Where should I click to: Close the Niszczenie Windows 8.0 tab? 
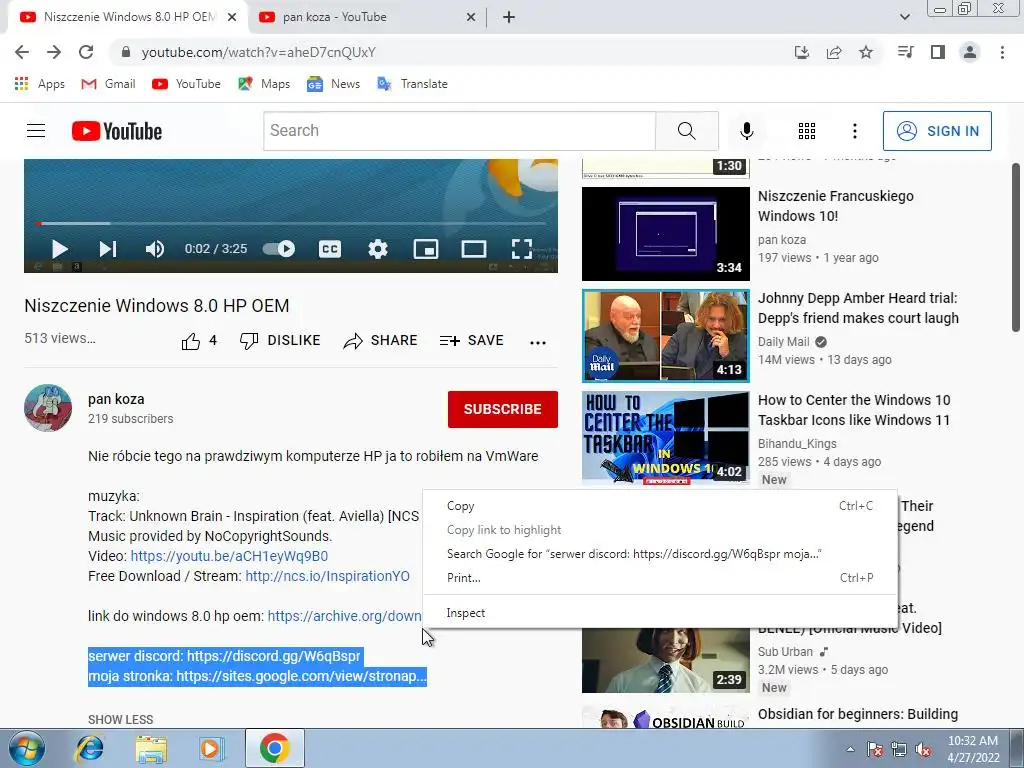pos(232,18)
